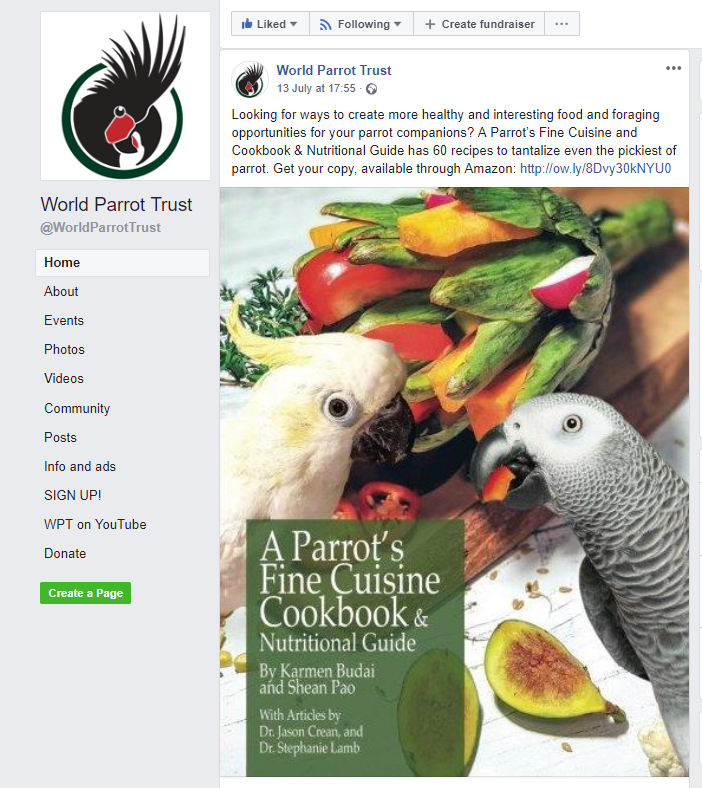Click the small World Parrot Trust post avatar
702x788 pixels.
pos(250,80)
